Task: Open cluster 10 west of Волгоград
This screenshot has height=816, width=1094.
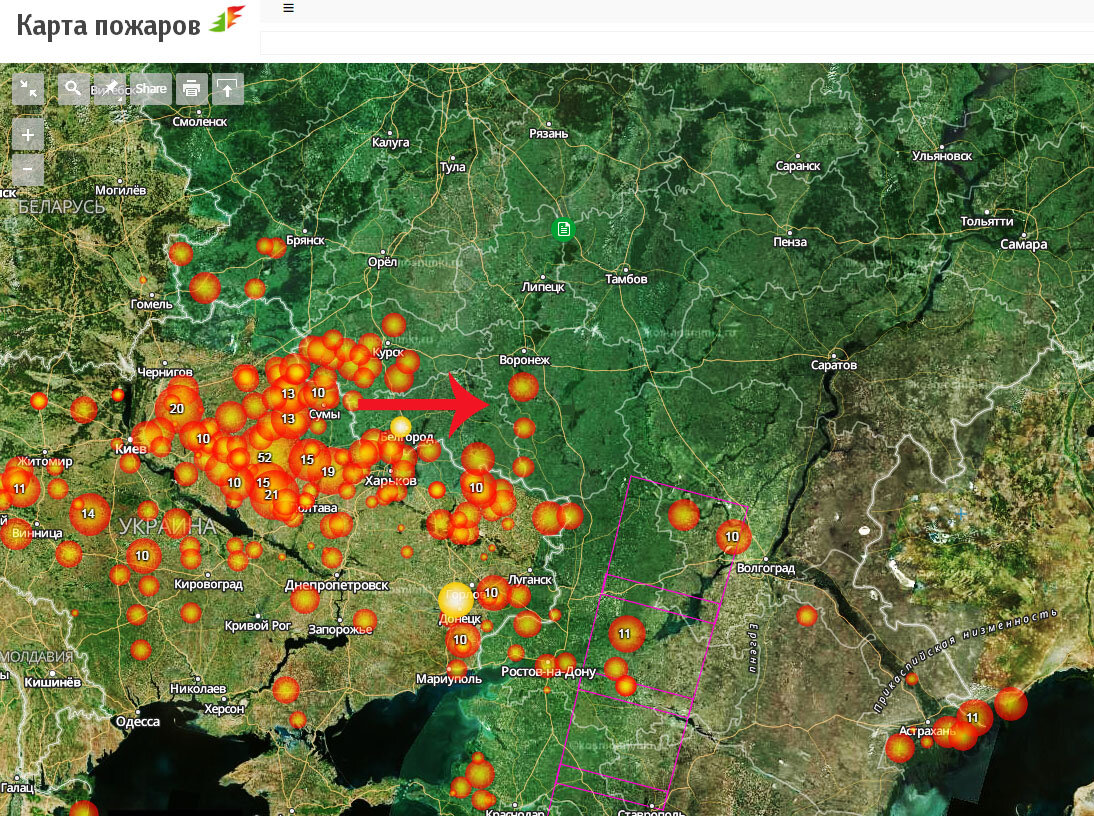Action: coord(733,537)
